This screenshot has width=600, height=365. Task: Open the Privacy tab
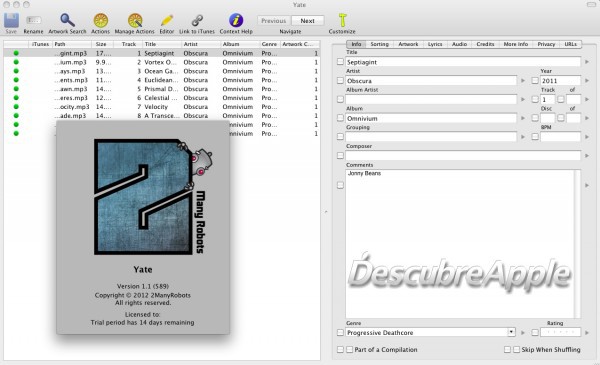coord(546,44)
